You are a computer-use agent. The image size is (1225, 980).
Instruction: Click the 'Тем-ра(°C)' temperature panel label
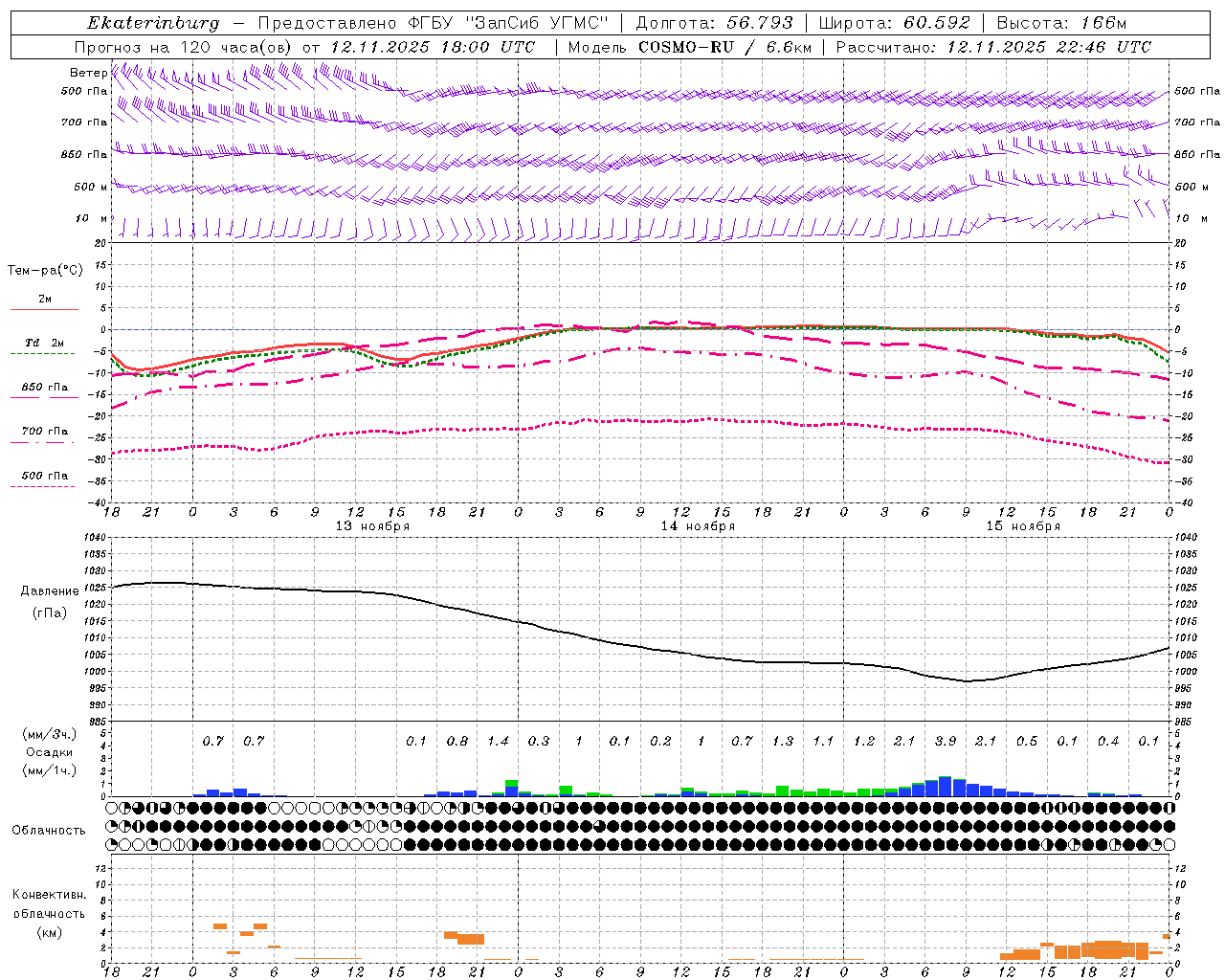pyautogui.click(x=45, y=271)
